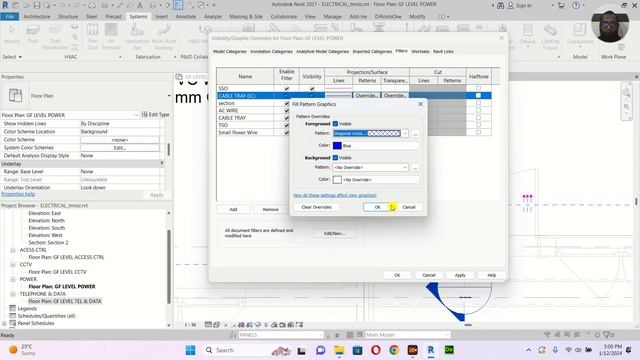Toggle Halftone checkbox for Small Power Wire row
This screenshot has height=360, width=640.
(x=478, y=132)
